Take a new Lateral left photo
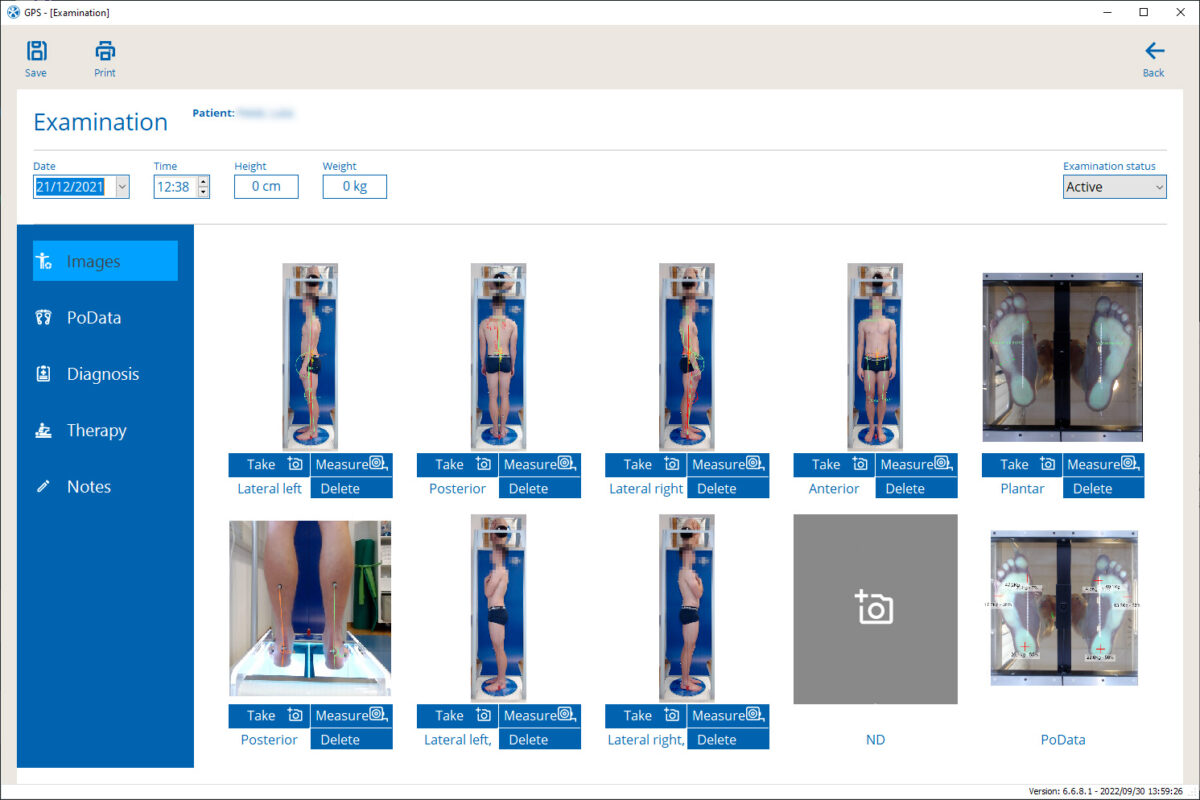Screen dimensions: 1200x800 [269, 464]
